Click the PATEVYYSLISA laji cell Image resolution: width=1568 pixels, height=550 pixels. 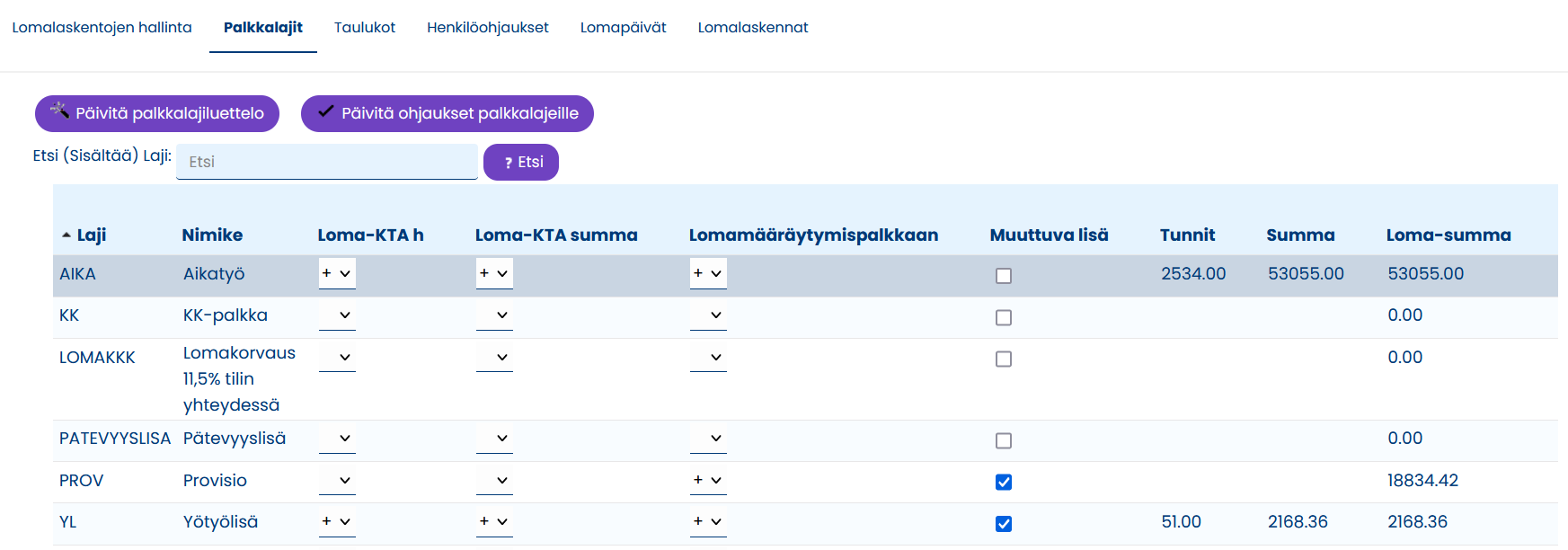click(115, 439)
